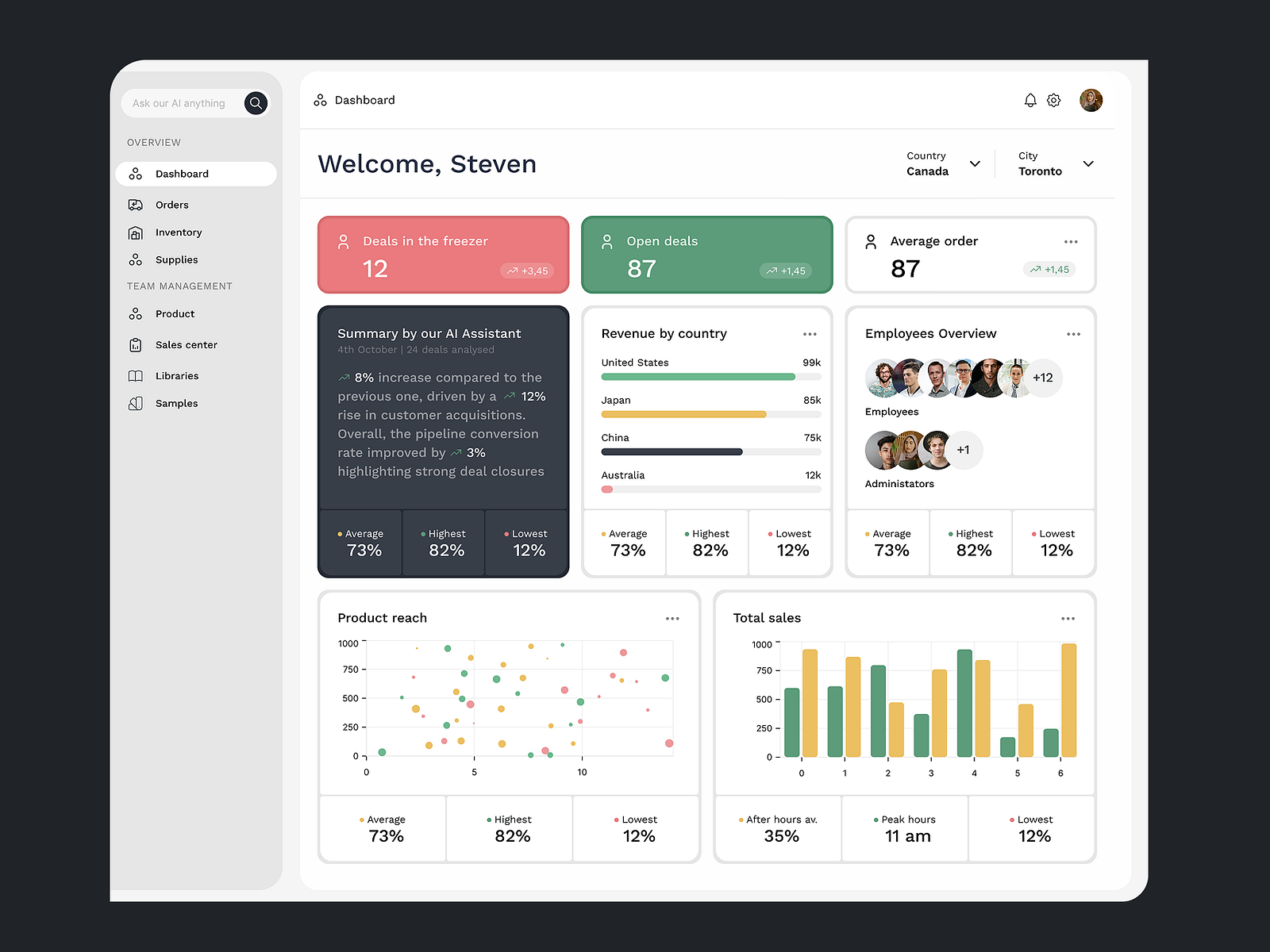Select the Libraries book icon

137,376
